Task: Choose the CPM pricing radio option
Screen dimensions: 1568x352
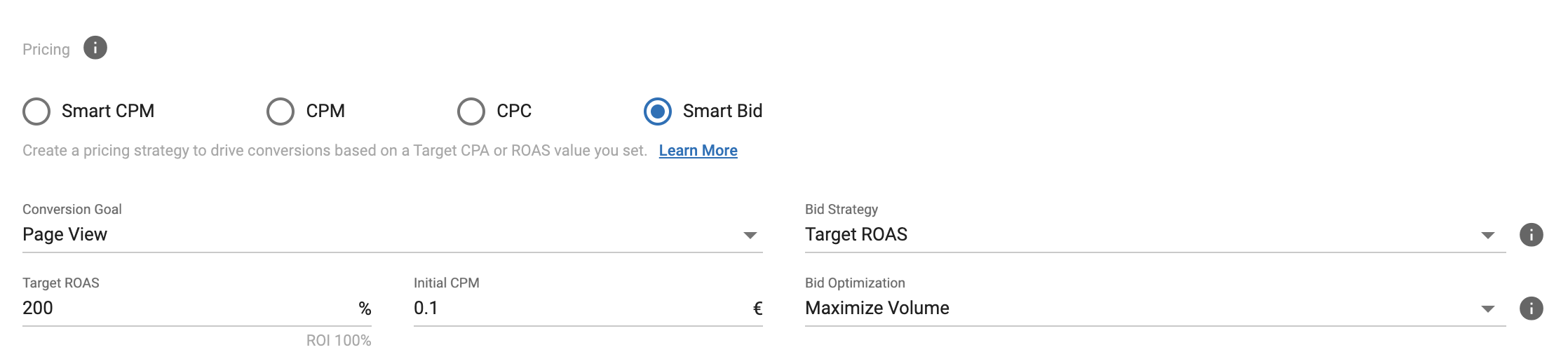Action: point(281,111)
